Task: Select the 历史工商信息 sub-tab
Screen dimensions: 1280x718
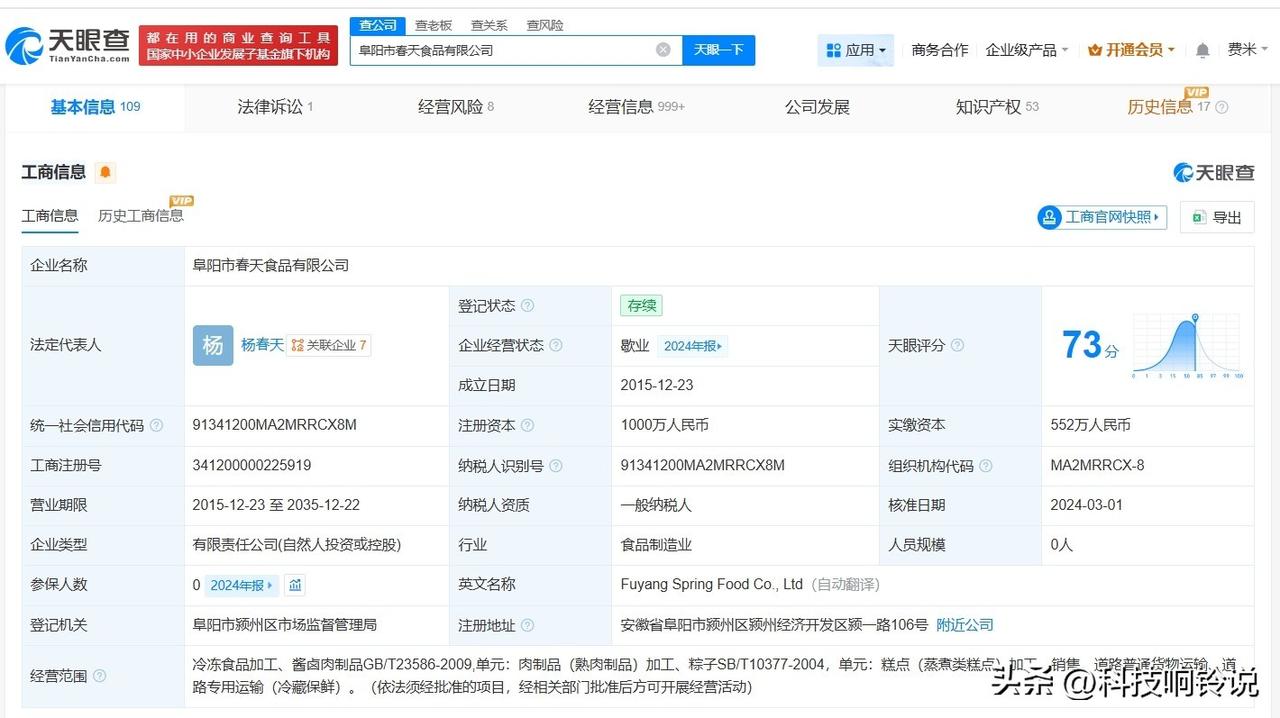Action: (x=141, y=216)
